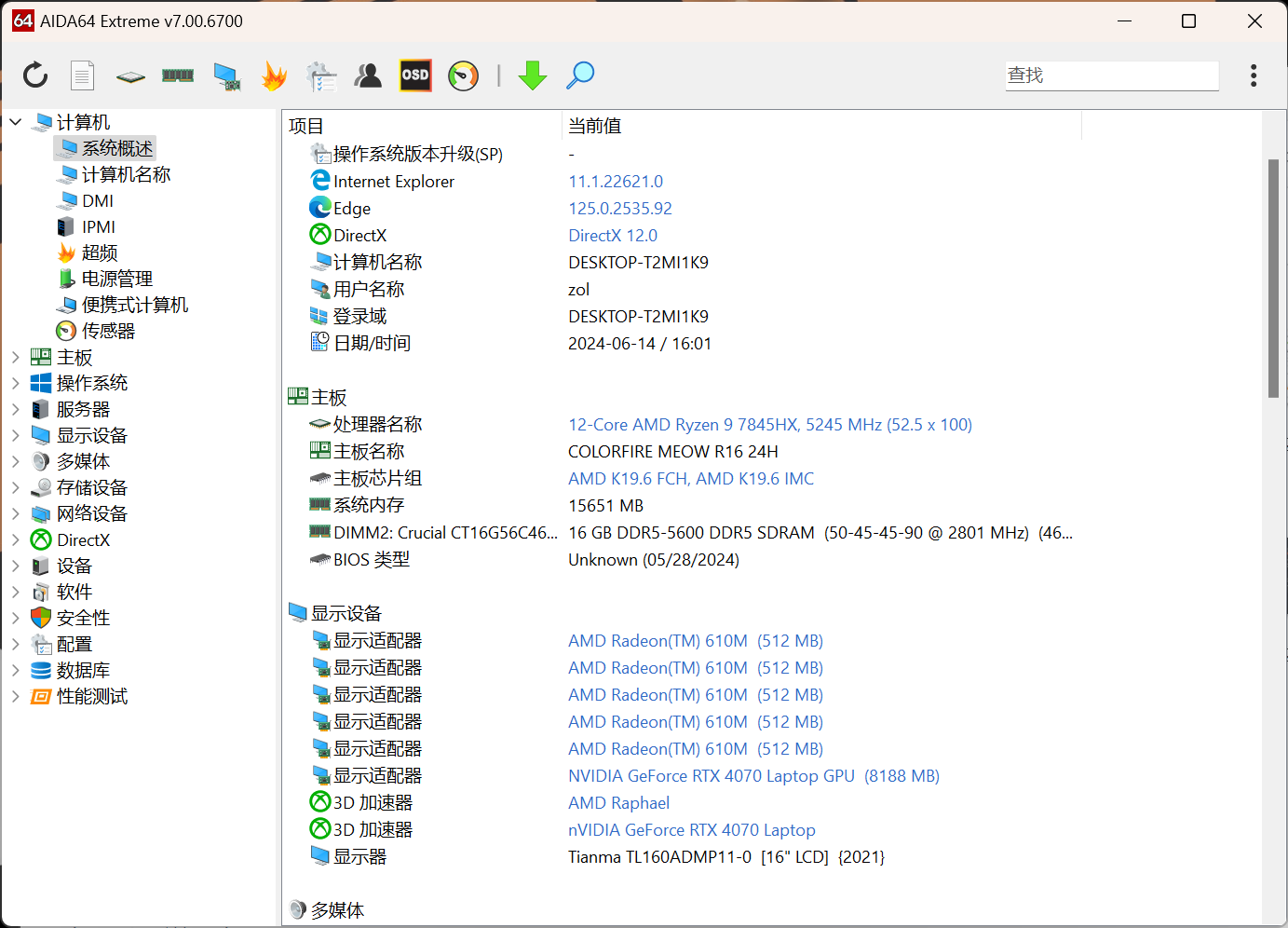Image resolution: width=1288 pixels, height=928 pixels.
Task: Expand the 显示设备 tree node
Action: pos(16,435)
